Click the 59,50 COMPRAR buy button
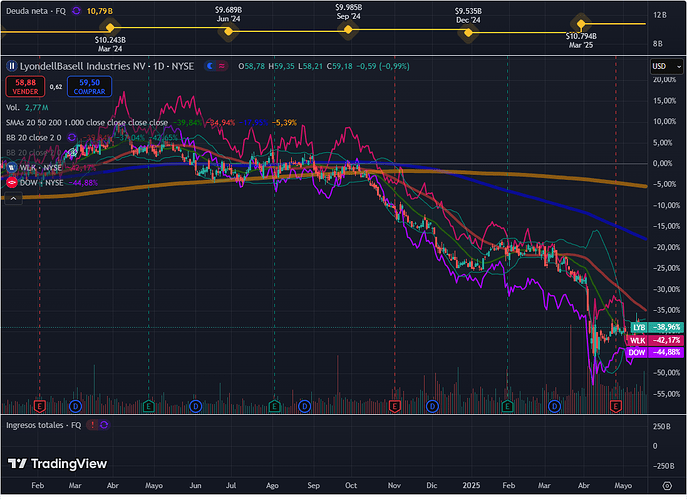Image resolution: width=687 pixels, height=500 pixels. click(89, 86)
